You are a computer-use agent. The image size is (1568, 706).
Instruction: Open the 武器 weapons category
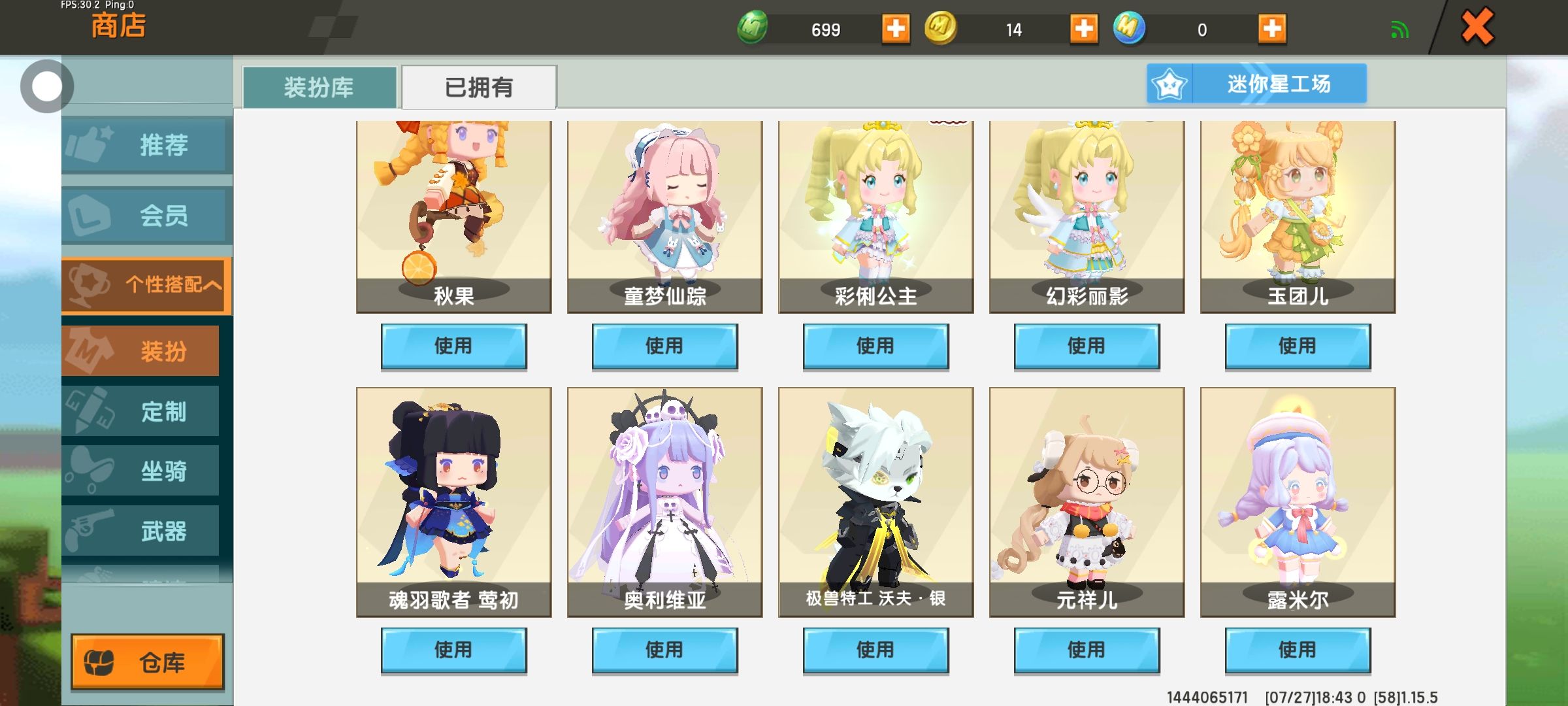pos(140,531)
